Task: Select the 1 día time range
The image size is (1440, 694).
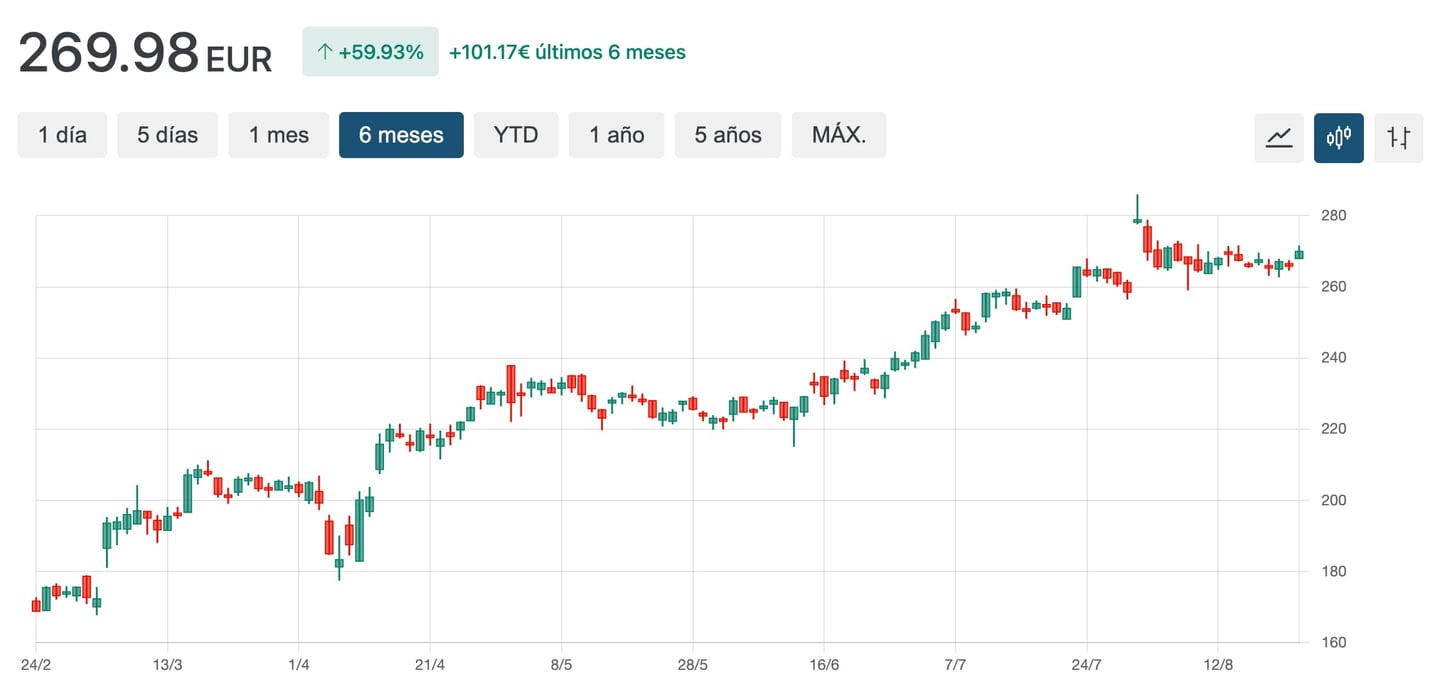Action: click(x=62, y=135)
